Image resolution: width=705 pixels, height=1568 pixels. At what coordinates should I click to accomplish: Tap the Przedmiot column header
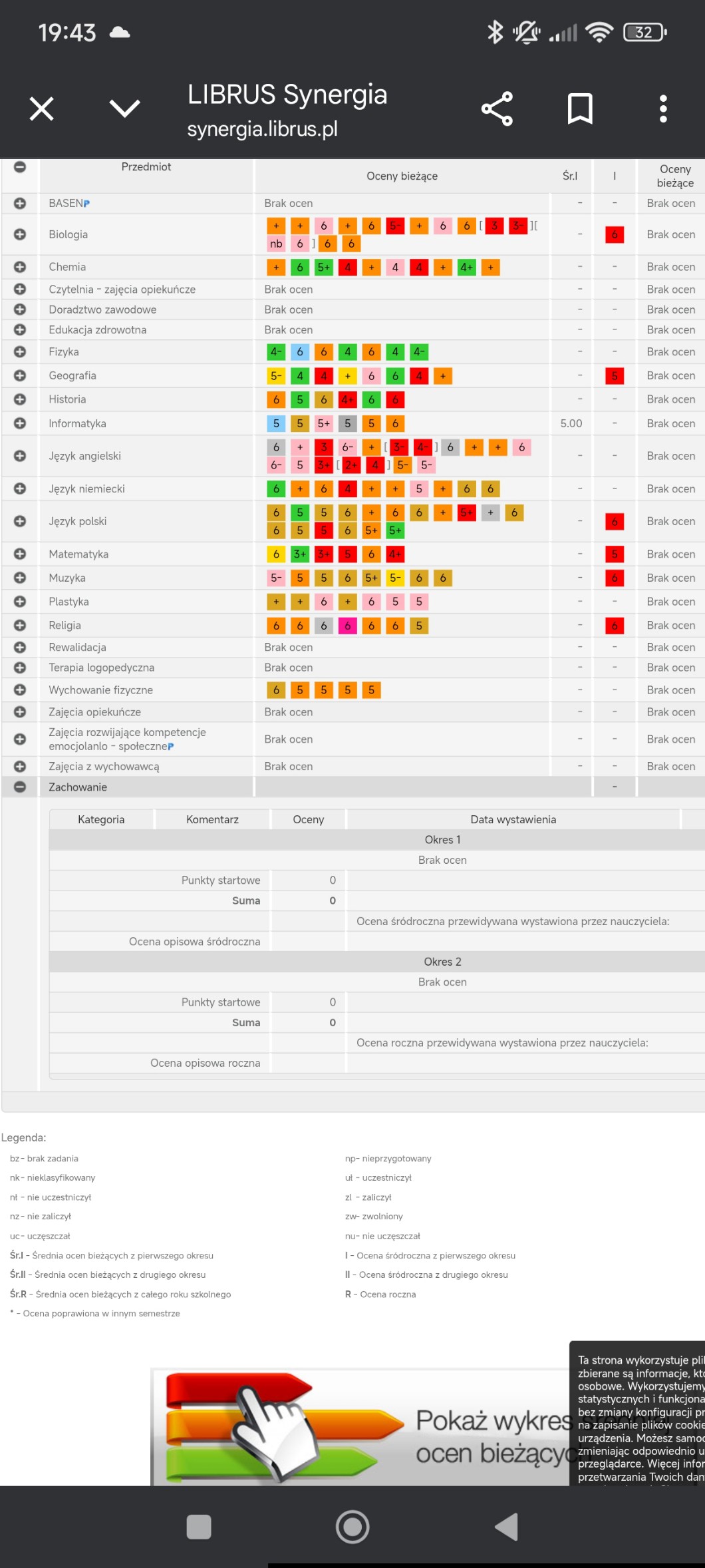pyautogui.click(x=146, y=167)
